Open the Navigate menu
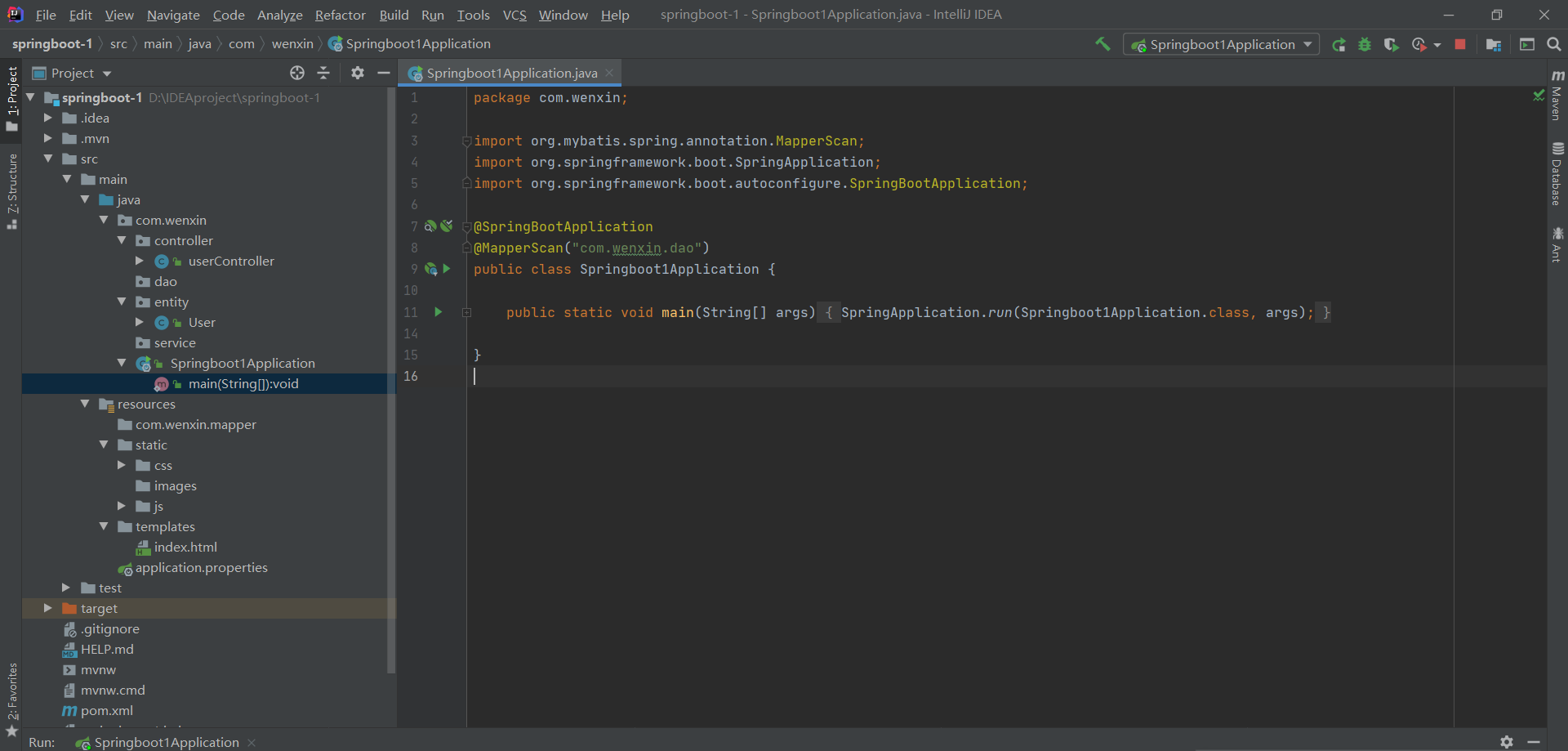Screen dimensions: 1568x751 173,15
